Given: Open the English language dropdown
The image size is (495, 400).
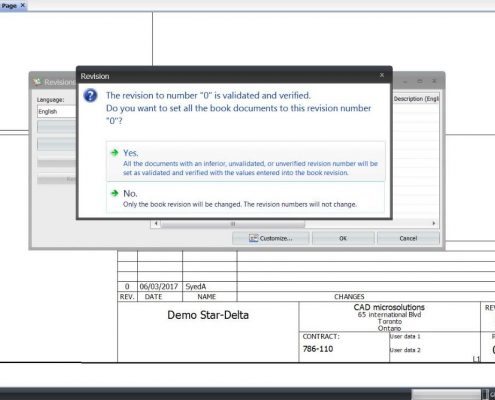Looking at the screenshot, I should [57, 111].
